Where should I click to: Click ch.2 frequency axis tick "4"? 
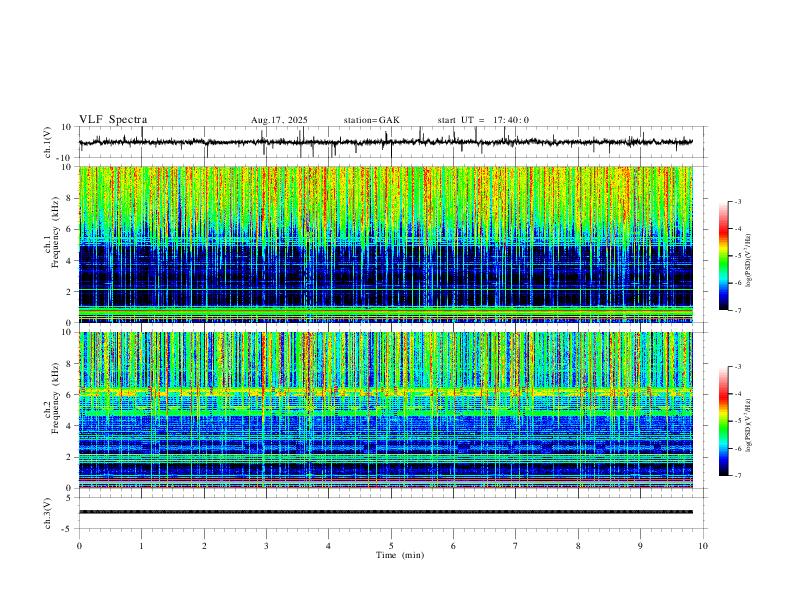(70, 426)
